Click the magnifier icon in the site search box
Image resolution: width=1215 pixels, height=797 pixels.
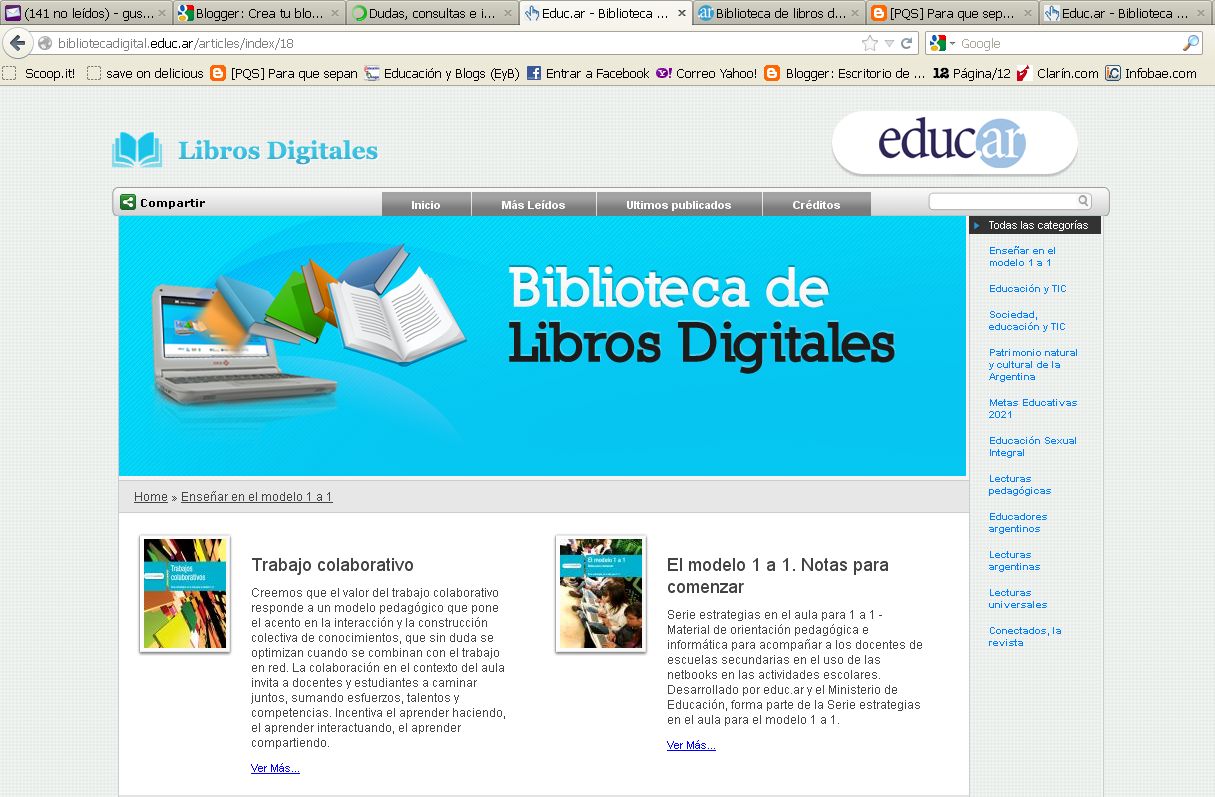[1084, 200]
